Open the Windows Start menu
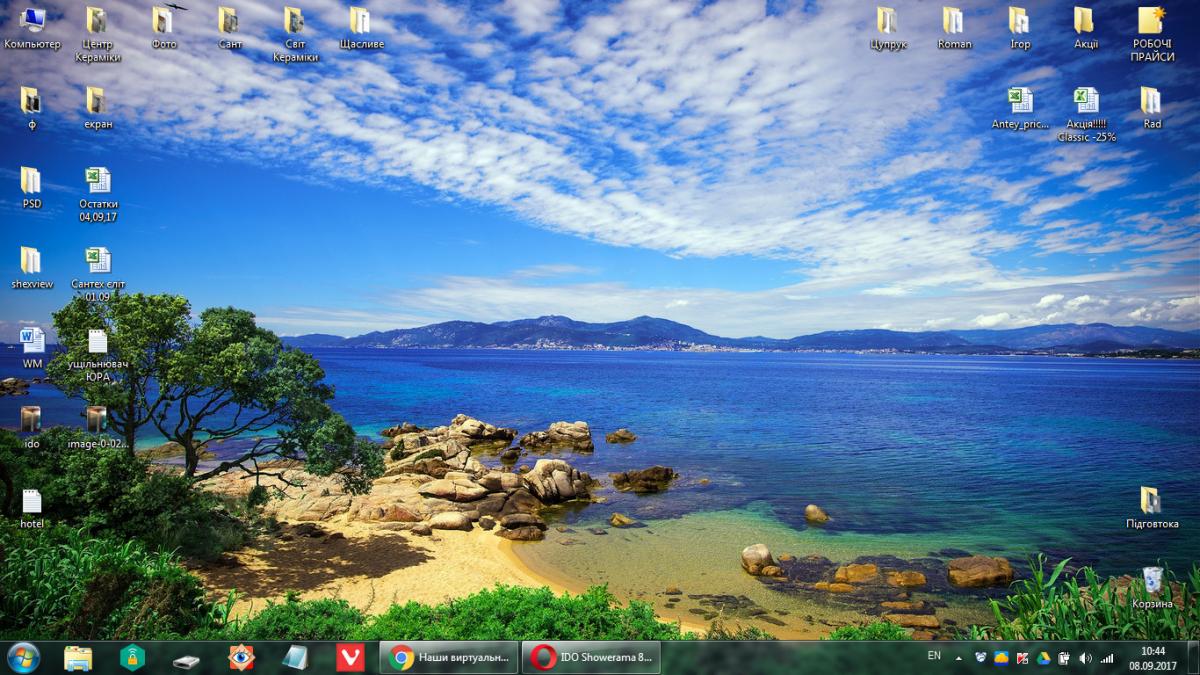Viewport: 1200px width, 675px height. click(23, 657)
